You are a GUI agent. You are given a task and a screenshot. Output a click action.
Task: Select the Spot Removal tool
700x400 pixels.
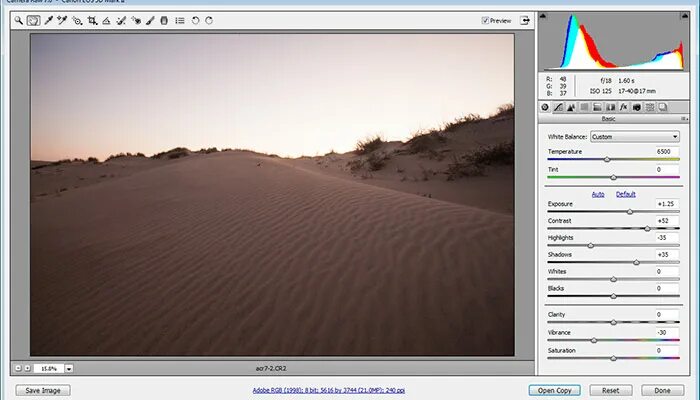tap(121, 21)
